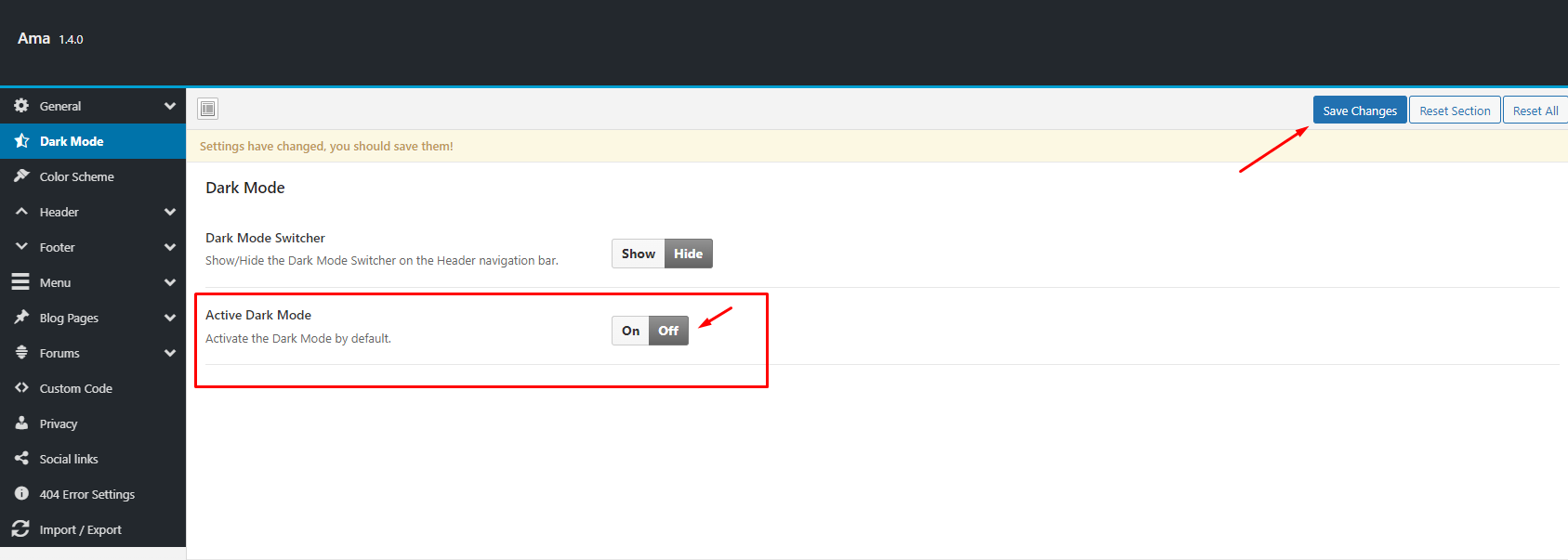Click the 'Settings have changed' notice text

(x=326, y=146)
